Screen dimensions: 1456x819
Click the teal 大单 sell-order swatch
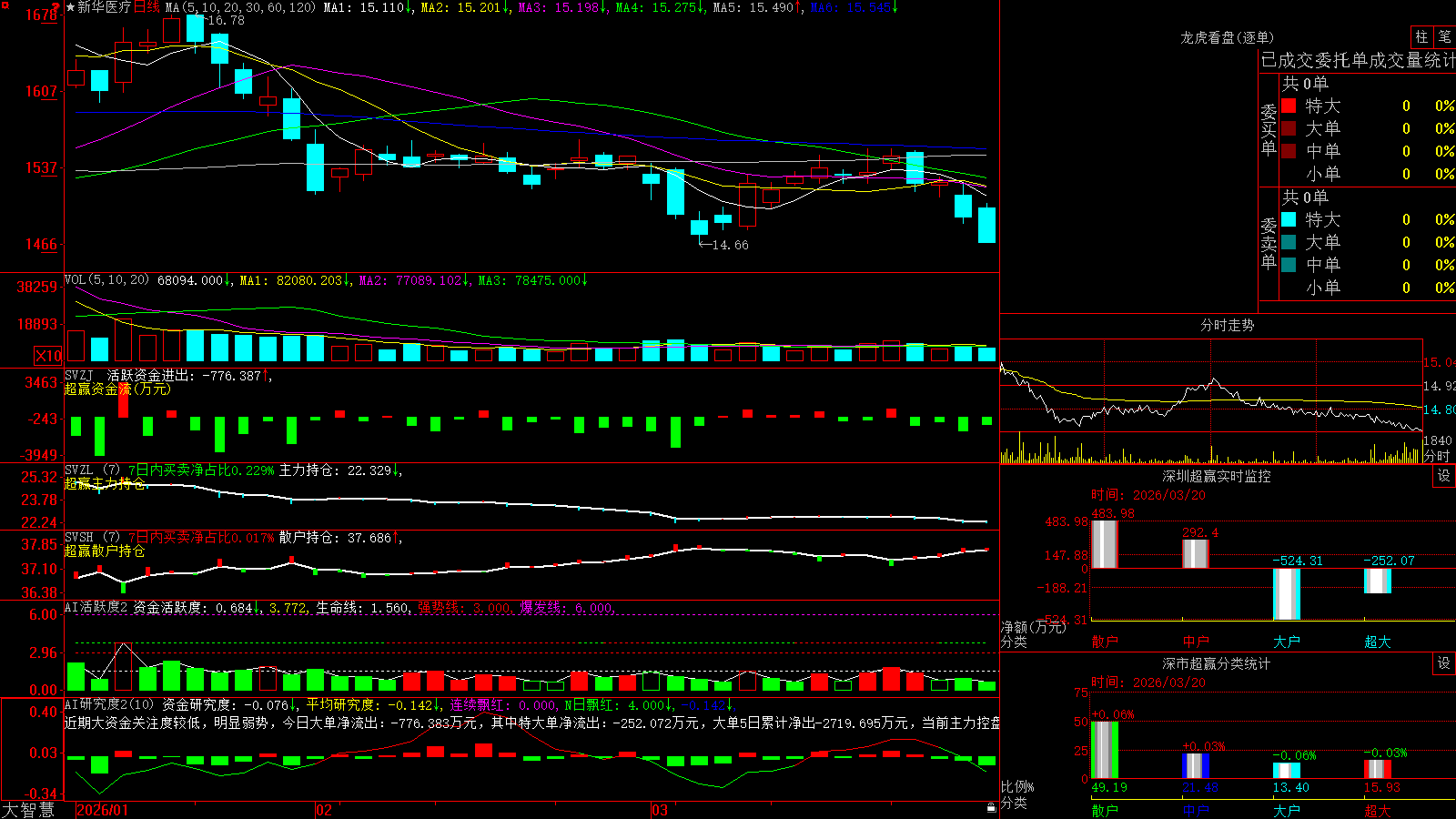point(1289,242)
